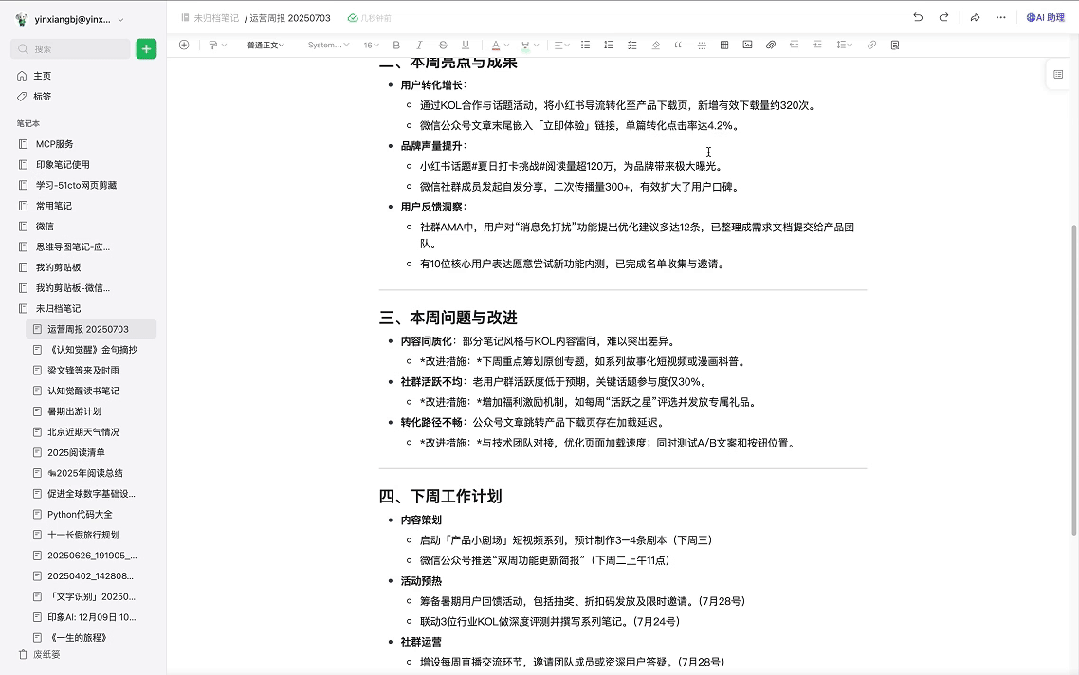The height and width of the screenshot is (675, 1079).
Task: Toggle checklist formatting in toolbar
Action: point(631,45)
